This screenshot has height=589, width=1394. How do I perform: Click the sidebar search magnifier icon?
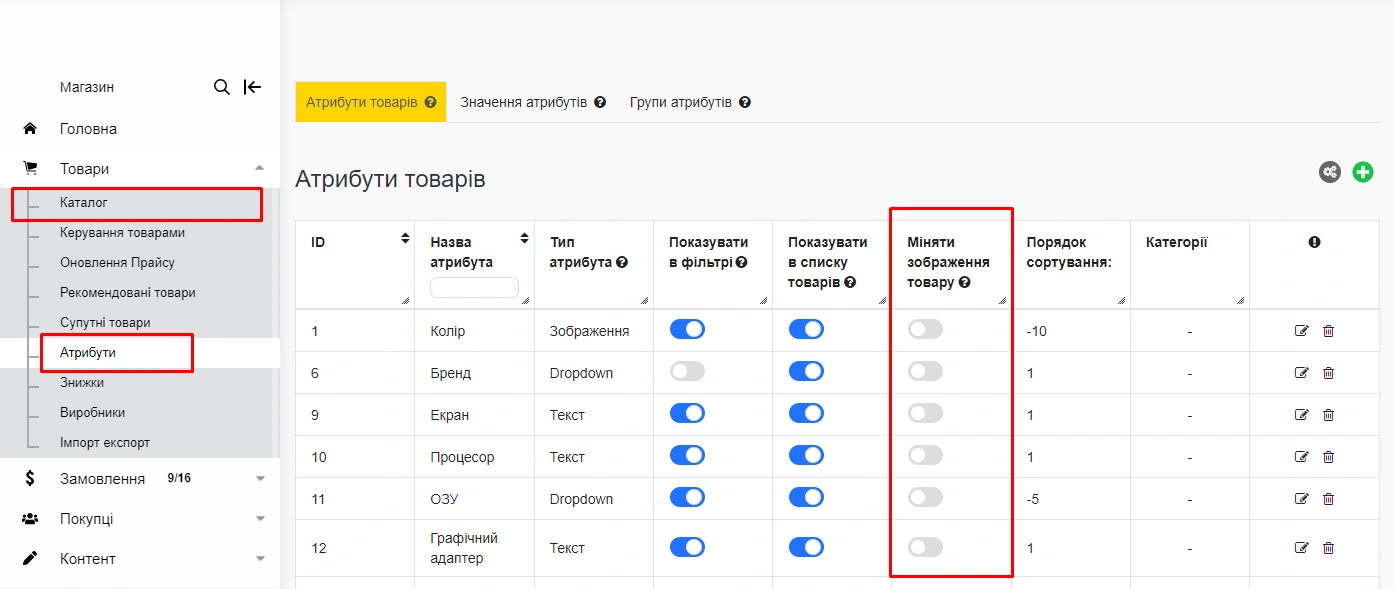point(222,87)
